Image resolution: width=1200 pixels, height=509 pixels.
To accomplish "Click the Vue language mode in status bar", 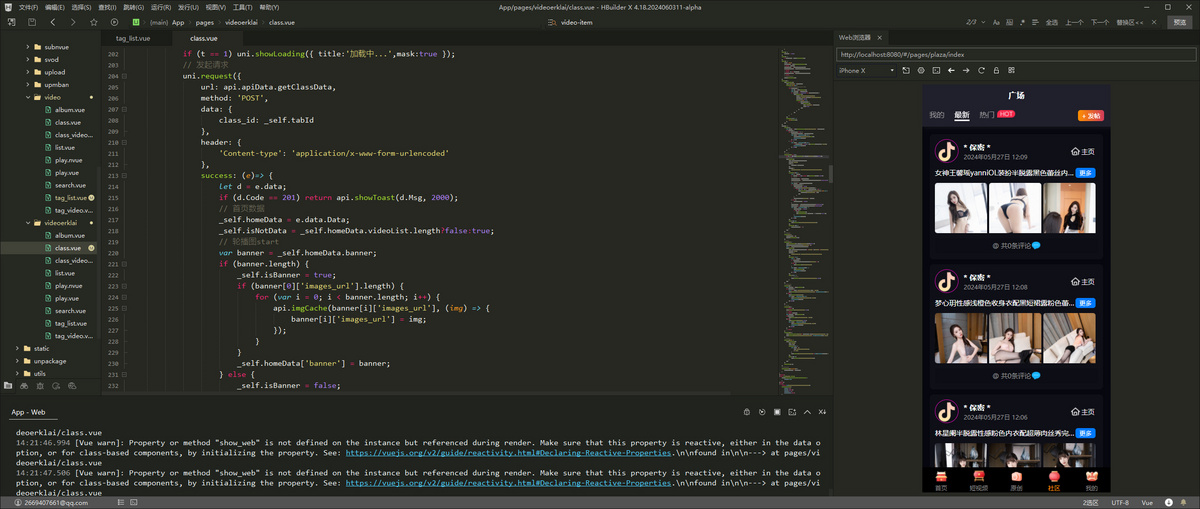I will (x=1147, y=502).
